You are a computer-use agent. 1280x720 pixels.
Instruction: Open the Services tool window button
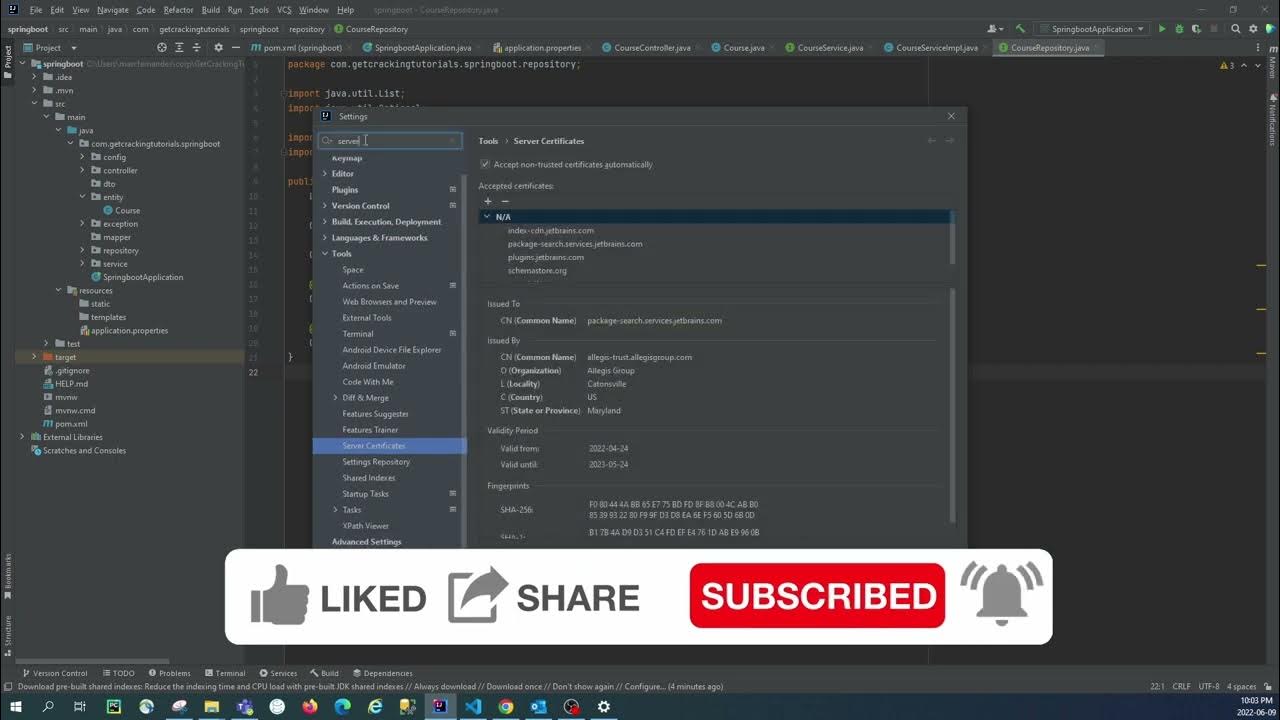click(278, 673)
